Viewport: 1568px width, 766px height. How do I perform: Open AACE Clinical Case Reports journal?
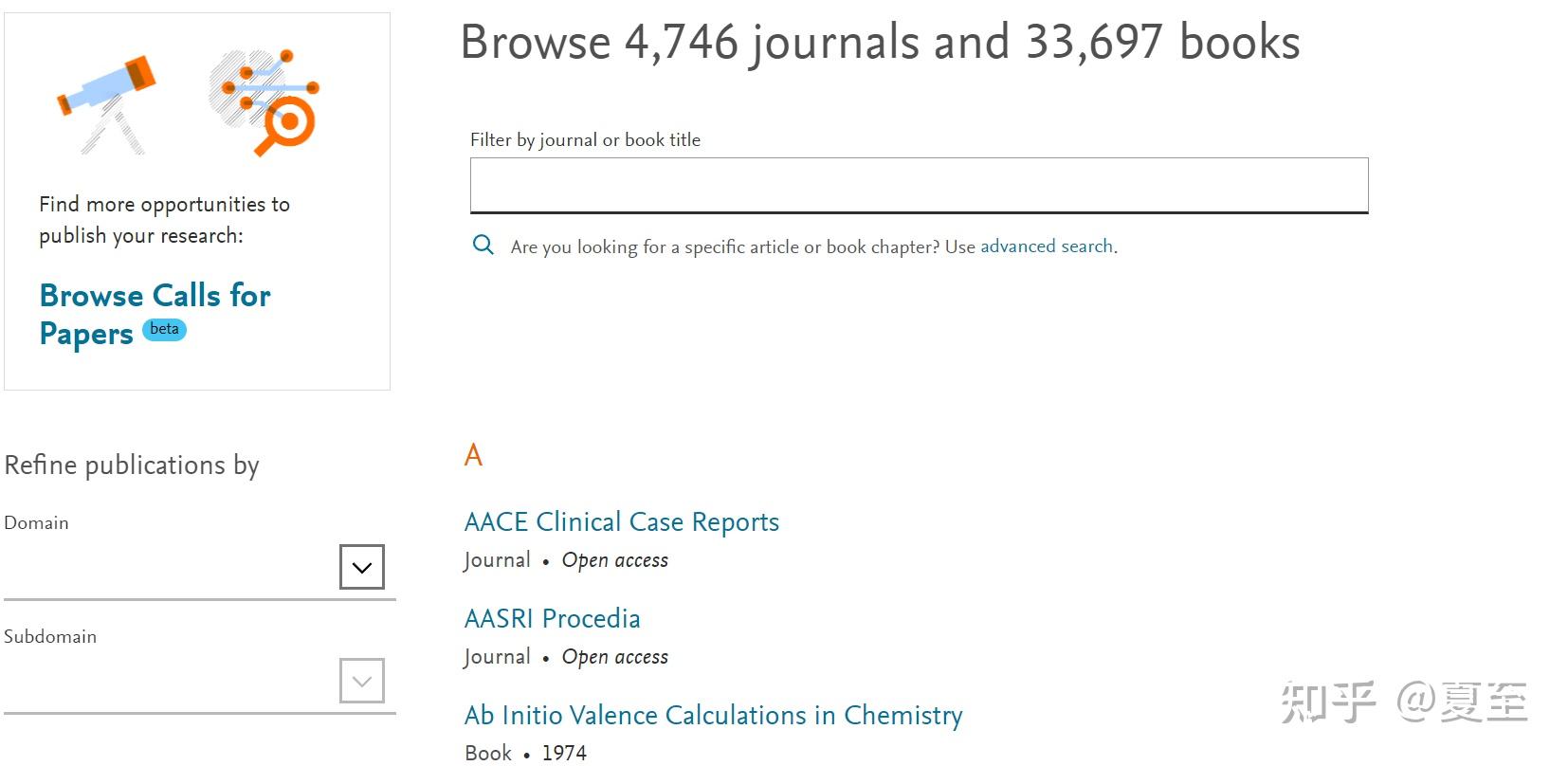coord(621,522)
